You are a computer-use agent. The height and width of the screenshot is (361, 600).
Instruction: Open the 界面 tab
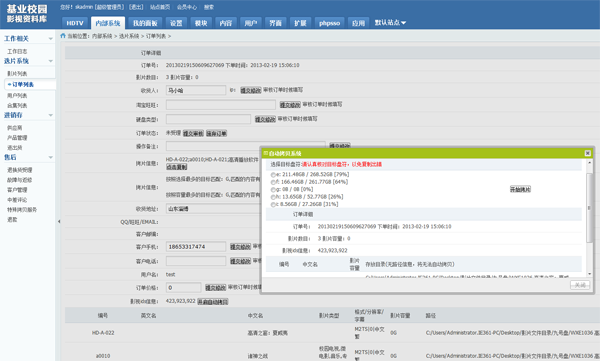(276, 23)
